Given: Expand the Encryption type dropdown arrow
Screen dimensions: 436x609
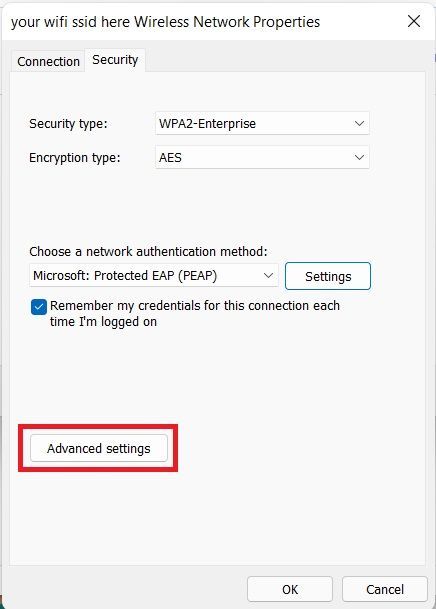Looking at the screenshot, I should [359, 157].
